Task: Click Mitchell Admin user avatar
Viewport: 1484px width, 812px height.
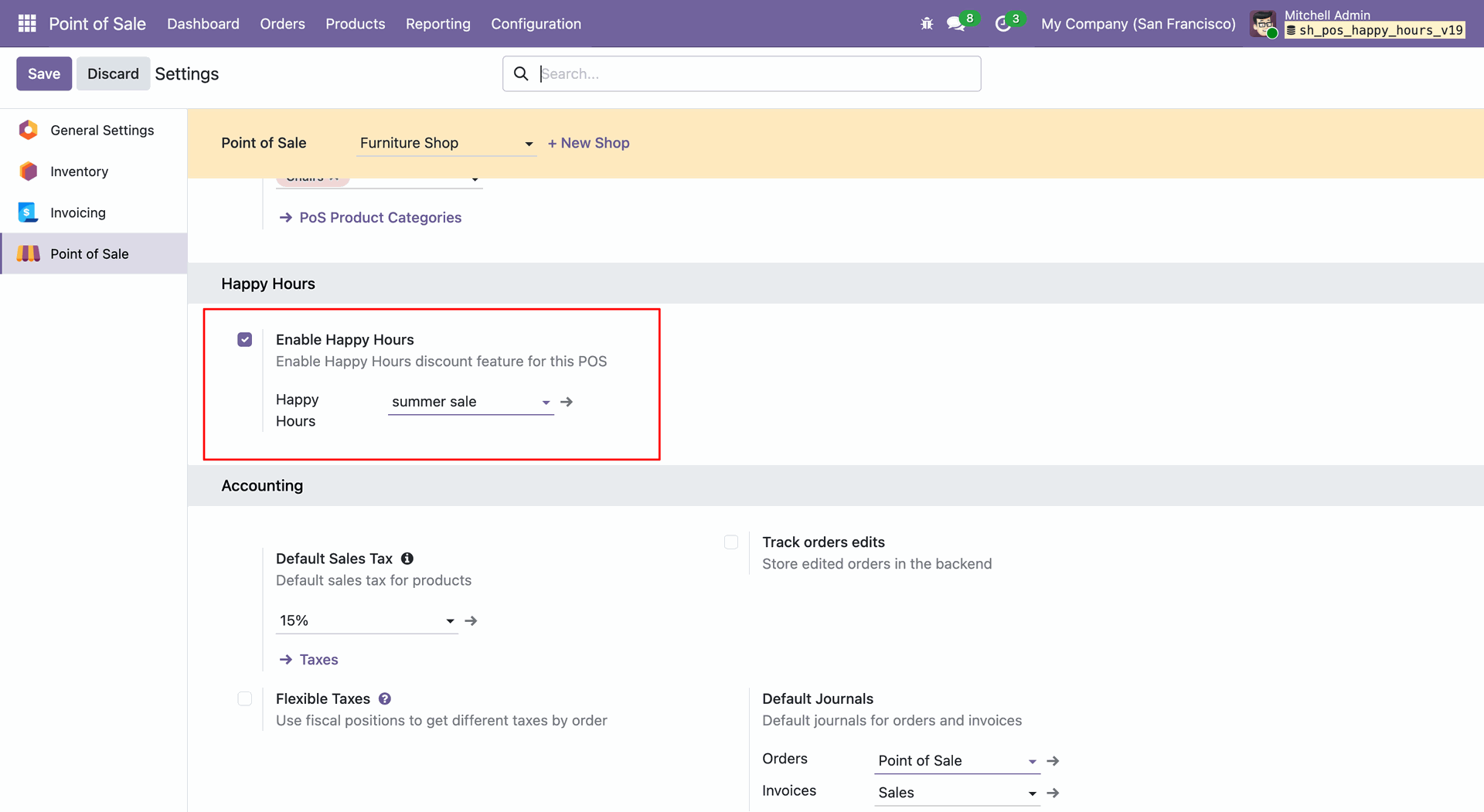Action: click(1264, 24)
